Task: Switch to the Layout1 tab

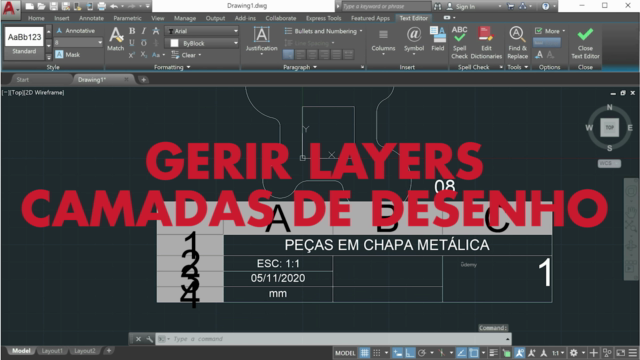Action: pos(52,351)
